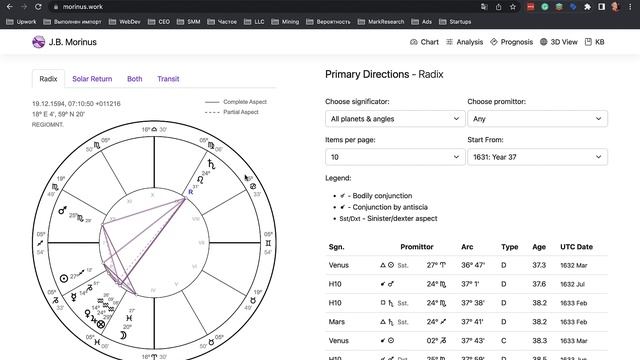Click the J.B. Morinus logo icon

point(38,42)
